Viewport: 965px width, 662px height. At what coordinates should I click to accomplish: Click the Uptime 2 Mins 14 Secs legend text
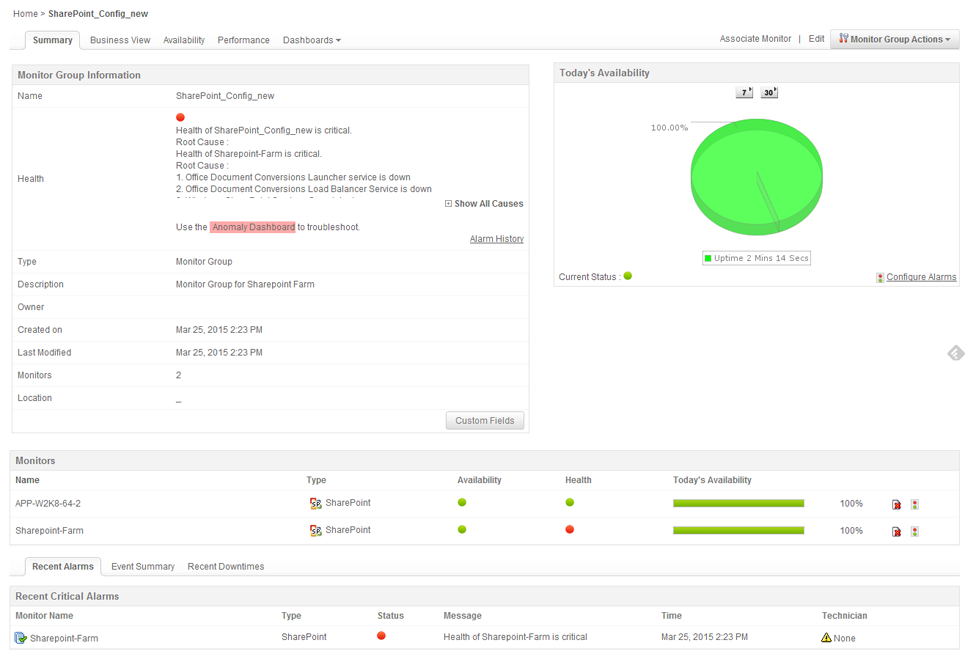click(761, 258)
